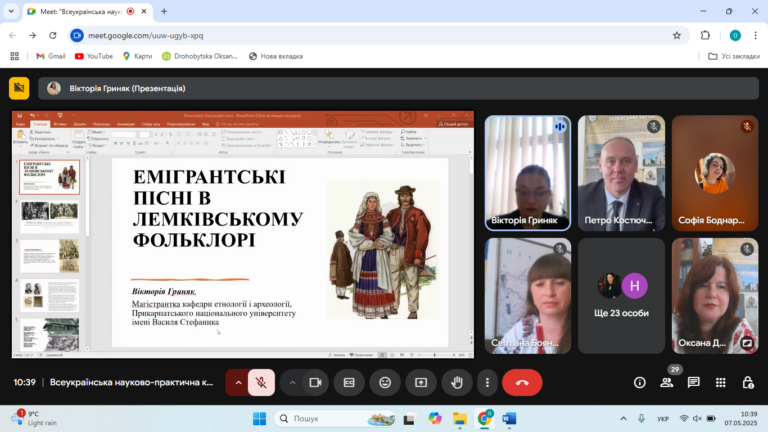
Task: Start presenting your screen
Action: [x=421, y=383]
